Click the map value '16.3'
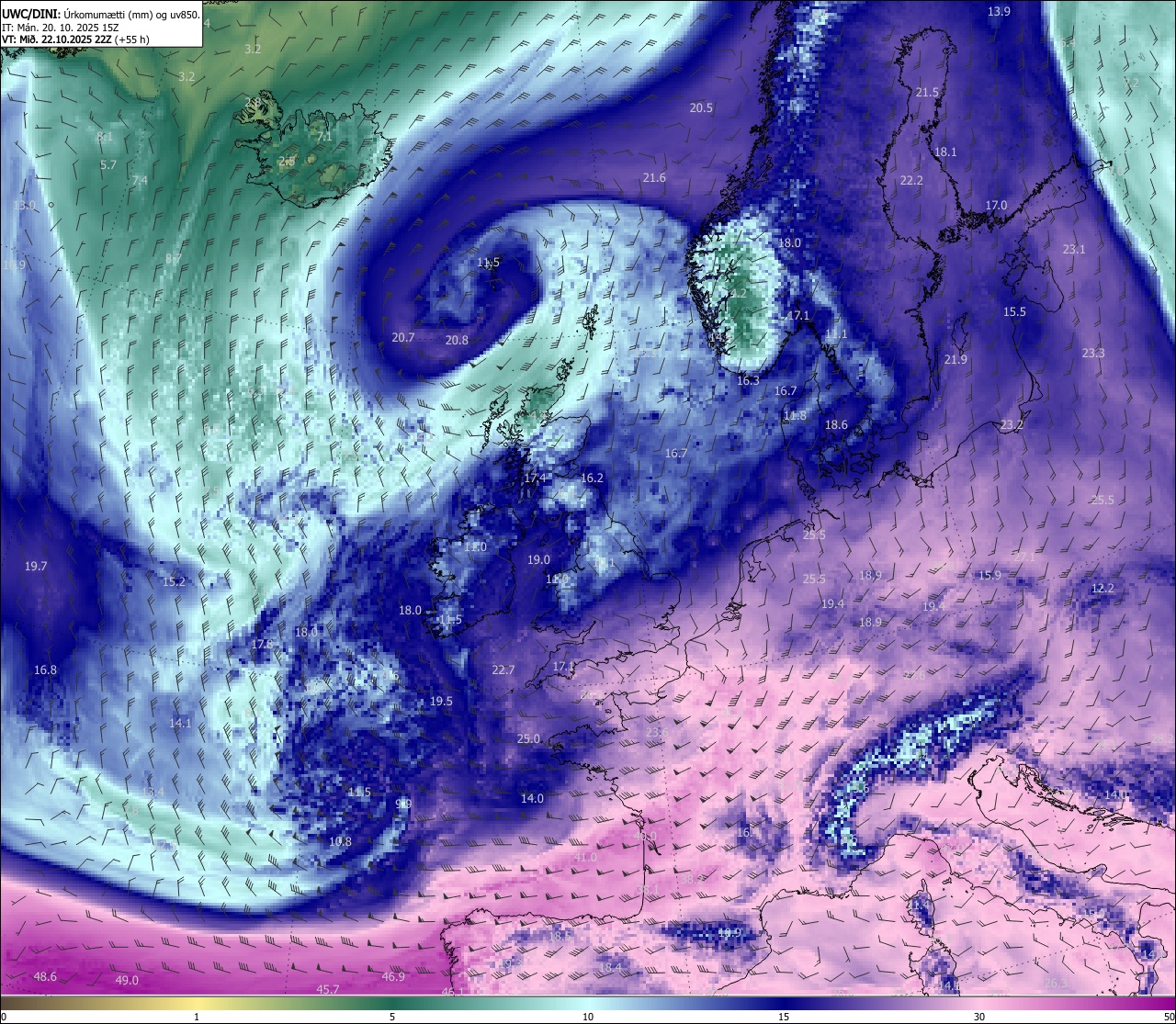 click(748, 380)
